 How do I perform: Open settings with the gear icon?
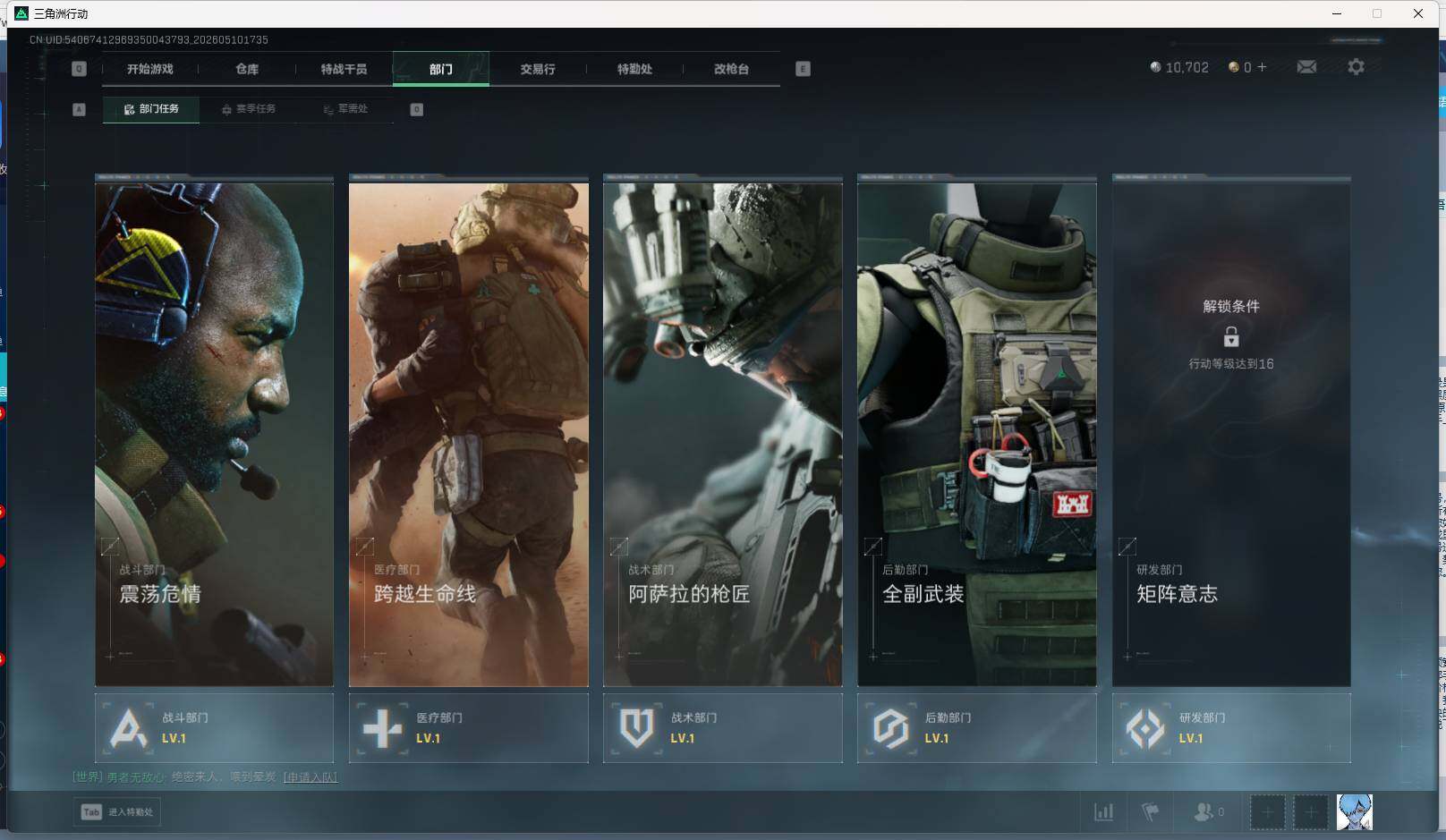coord(1356,67)
